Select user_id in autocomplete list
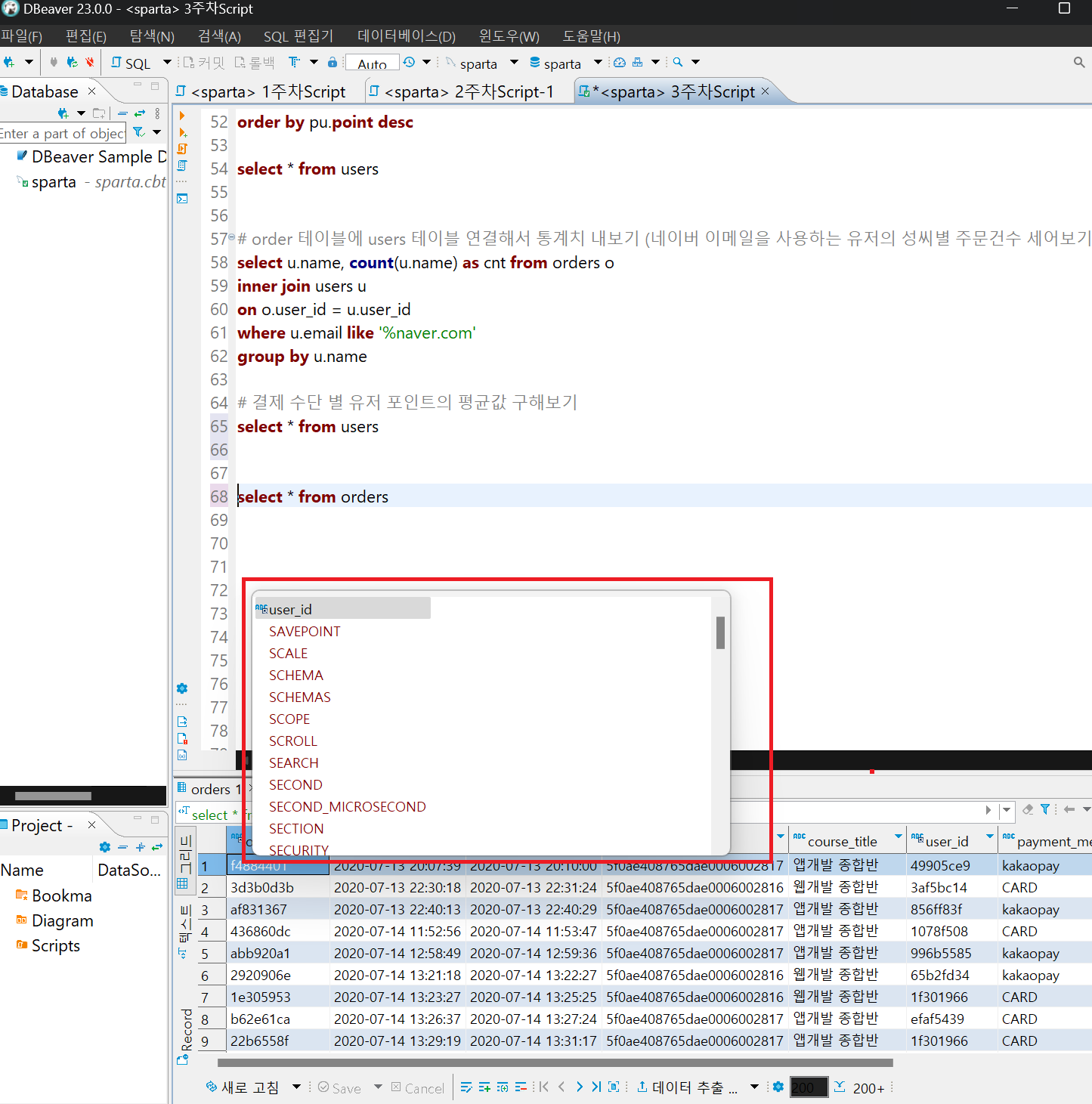 pyautogui.click(x=343, y=609)
